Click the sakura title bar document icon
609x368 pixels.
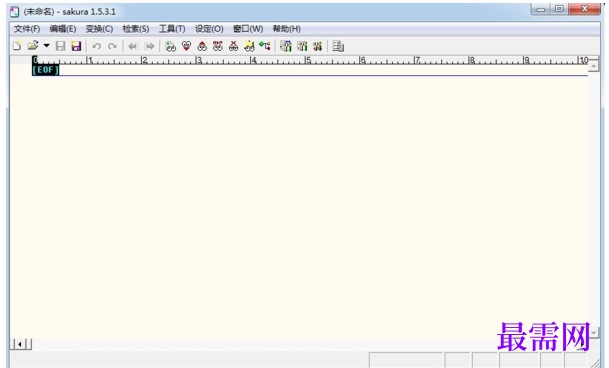pyautogui.click(x=14, y=12)
